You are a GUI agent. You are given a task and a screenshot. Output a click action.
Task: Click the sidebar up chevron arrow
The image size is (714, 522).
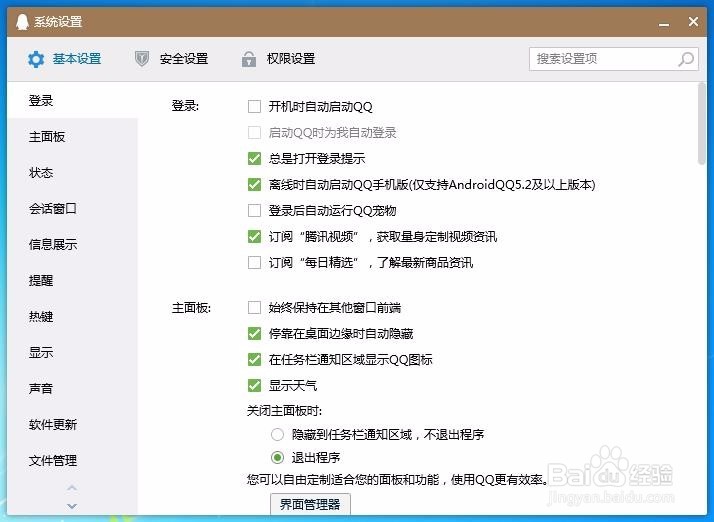pyautogui.click(x=72, y=488)
